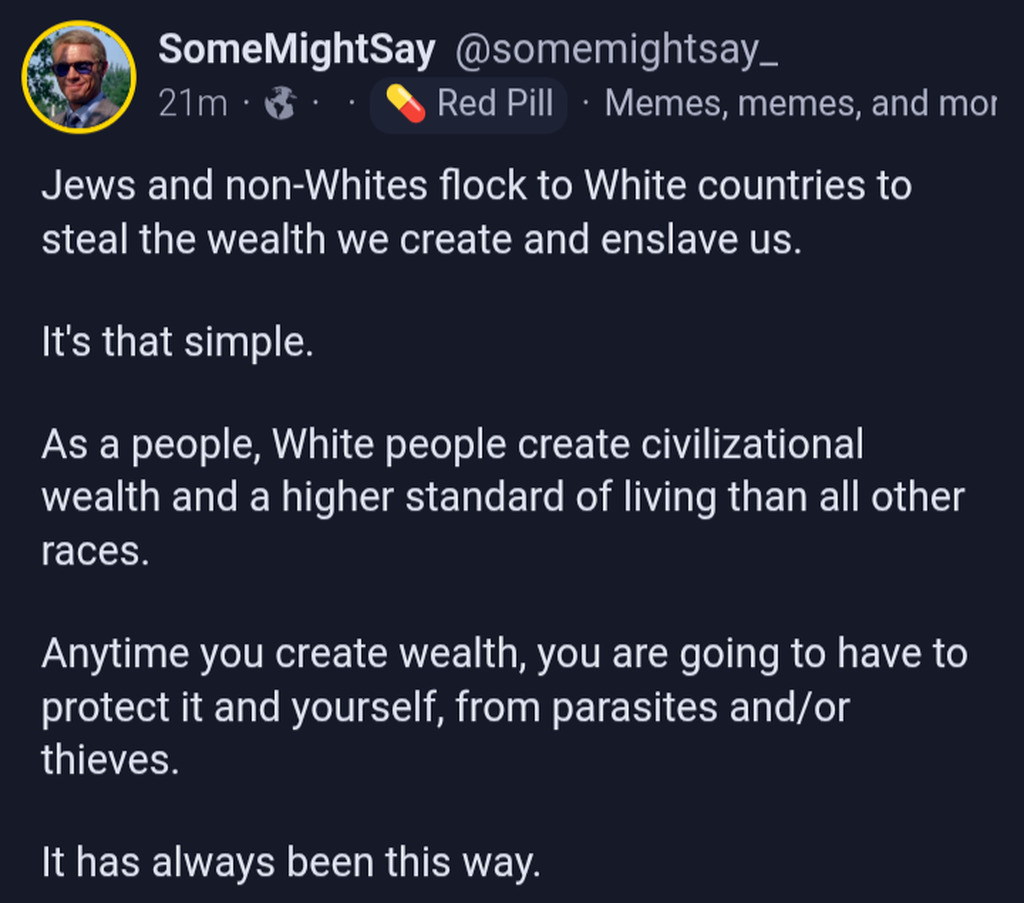Open the Red Pill group label
This screenshot has width=1024, height=903.
click(495, 103)
